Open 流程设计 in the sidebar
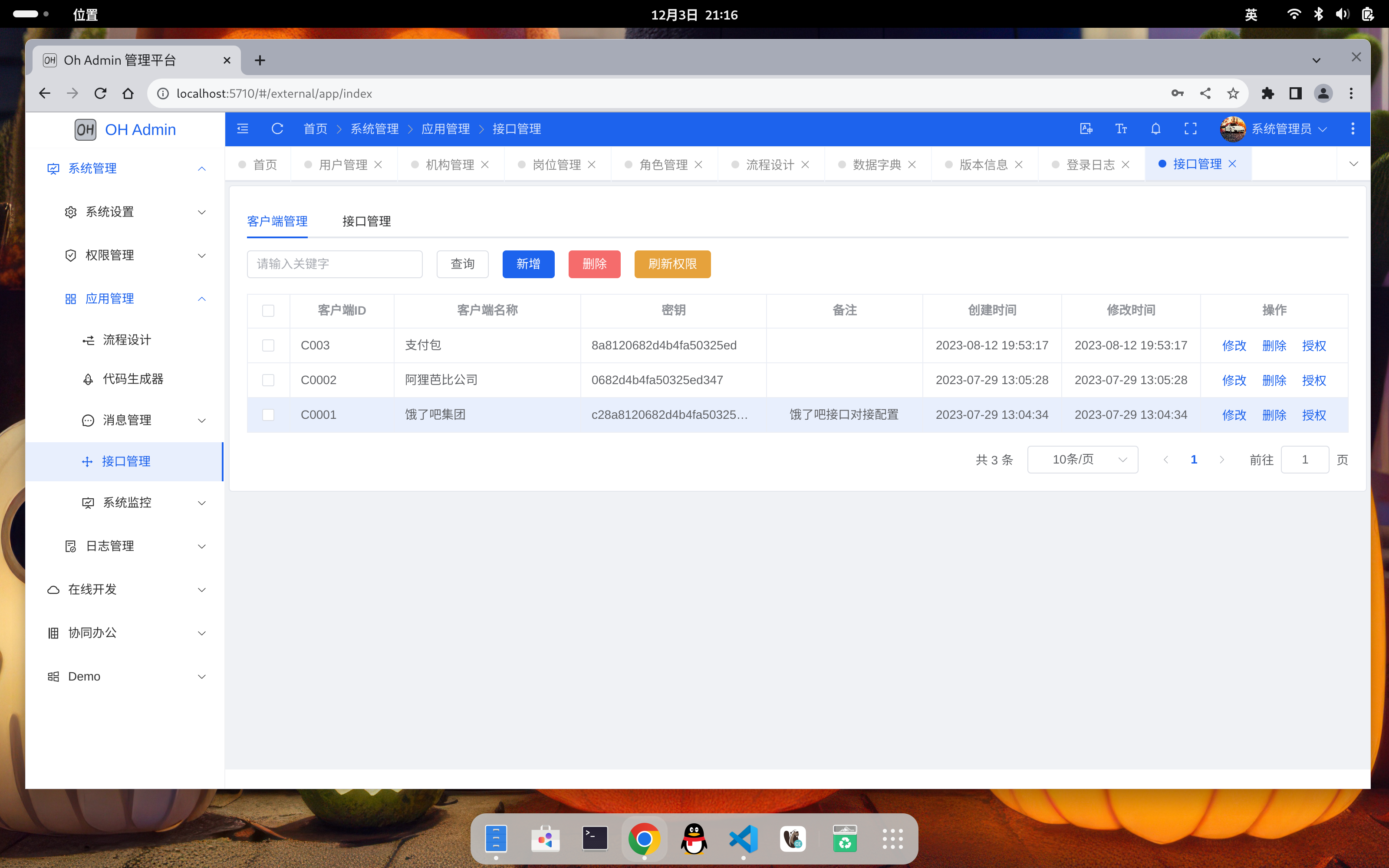 125,340
